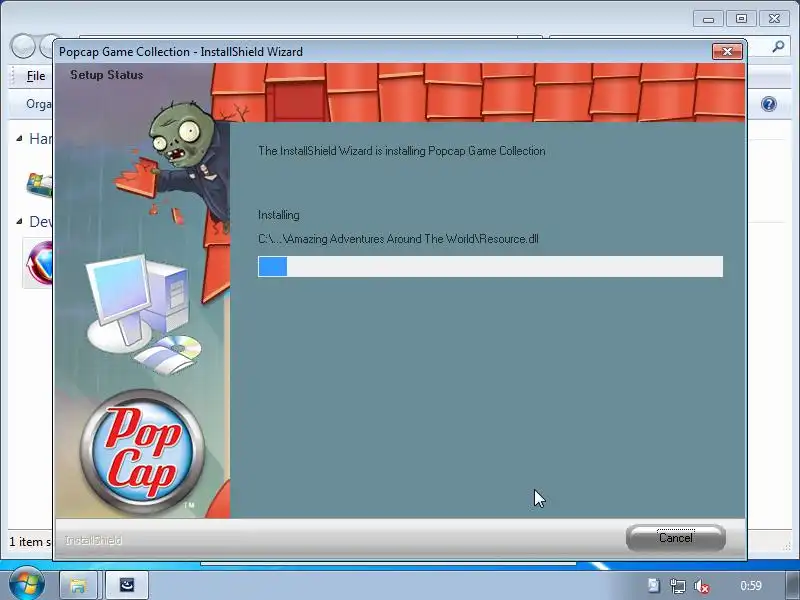Click the search magnifier icon in Explorer
Image resolution: width=800 pixels, height=600 pixels.
[x=778, y=47]
